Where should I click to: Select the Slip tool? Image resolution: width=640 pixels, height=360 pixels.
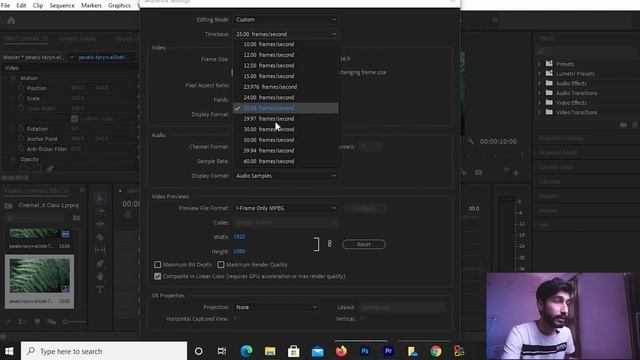click(100, 250)
